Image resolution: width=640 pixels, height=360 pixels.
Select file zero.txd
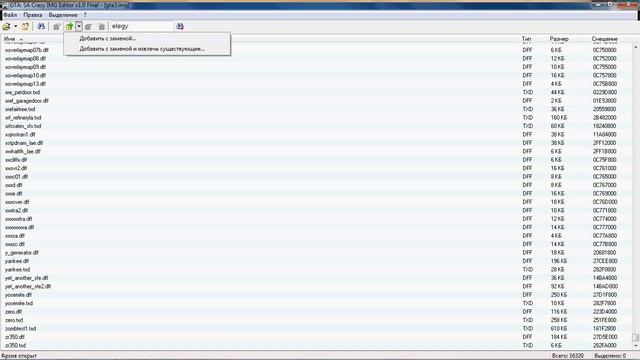14,320
